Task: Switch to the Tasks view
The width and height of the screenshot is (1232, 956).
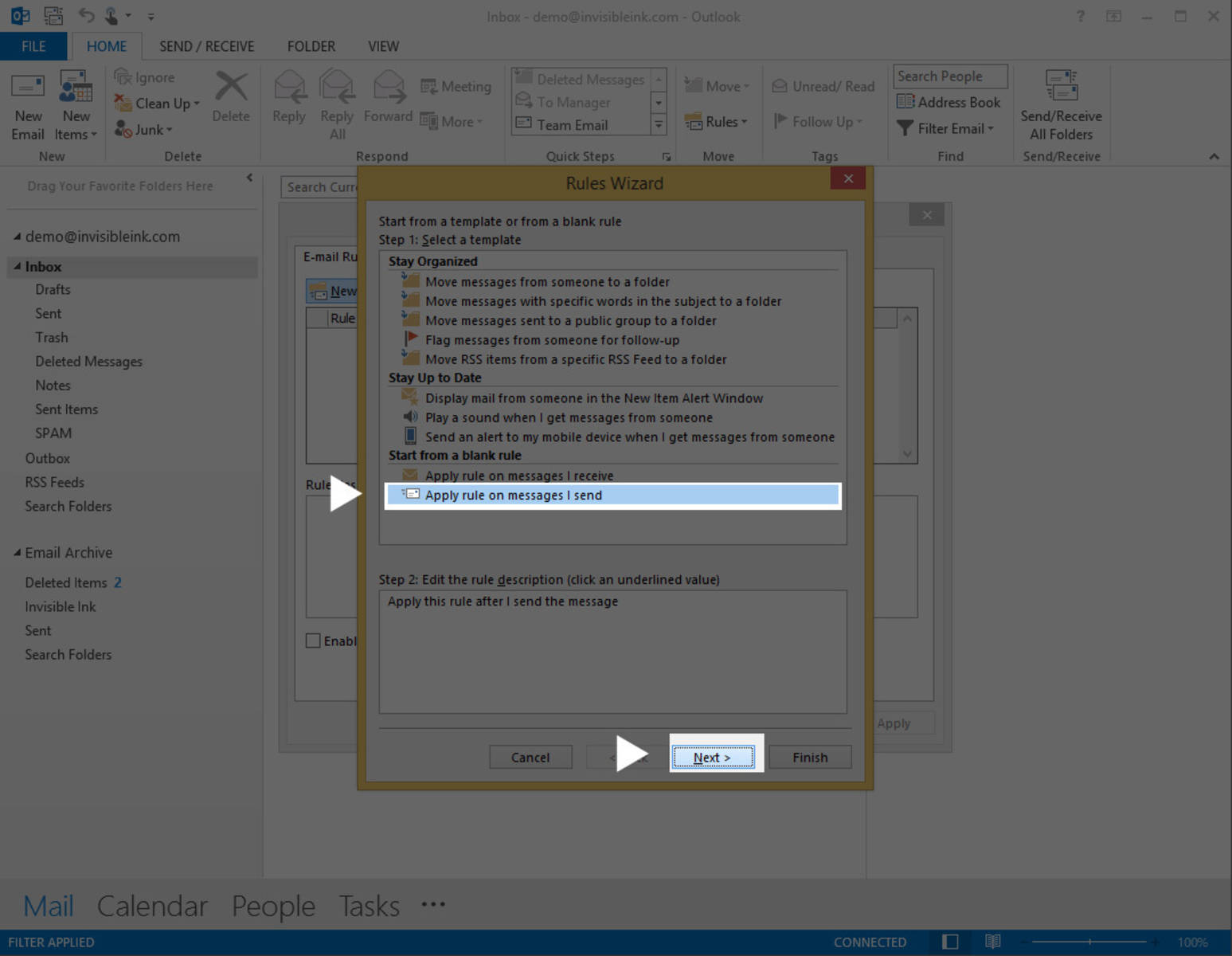Action: pyautogui.click(x=369, y=906)
